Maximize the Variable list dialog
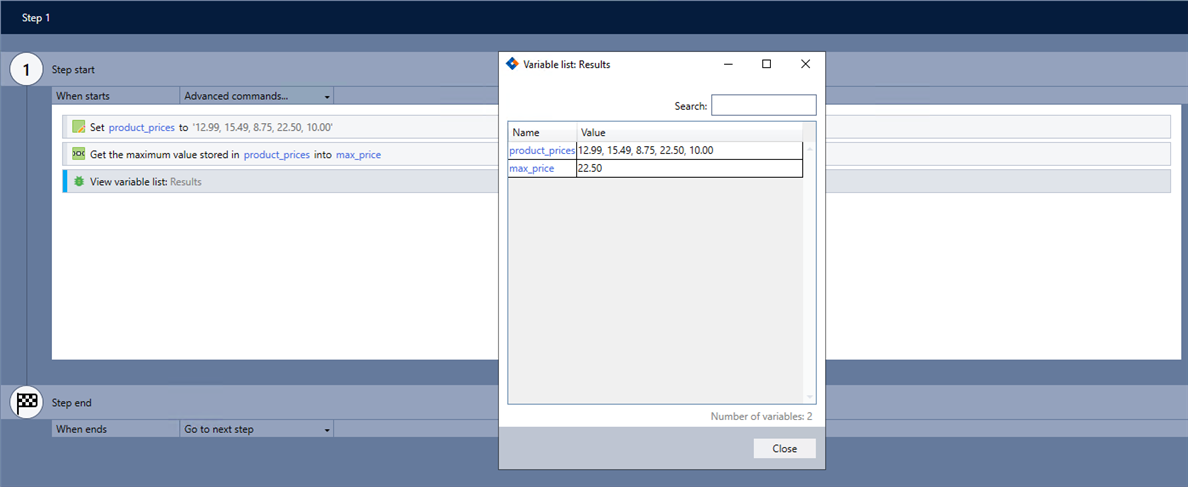The width and height of the screenshot is (1188, 487). (766, 64)
